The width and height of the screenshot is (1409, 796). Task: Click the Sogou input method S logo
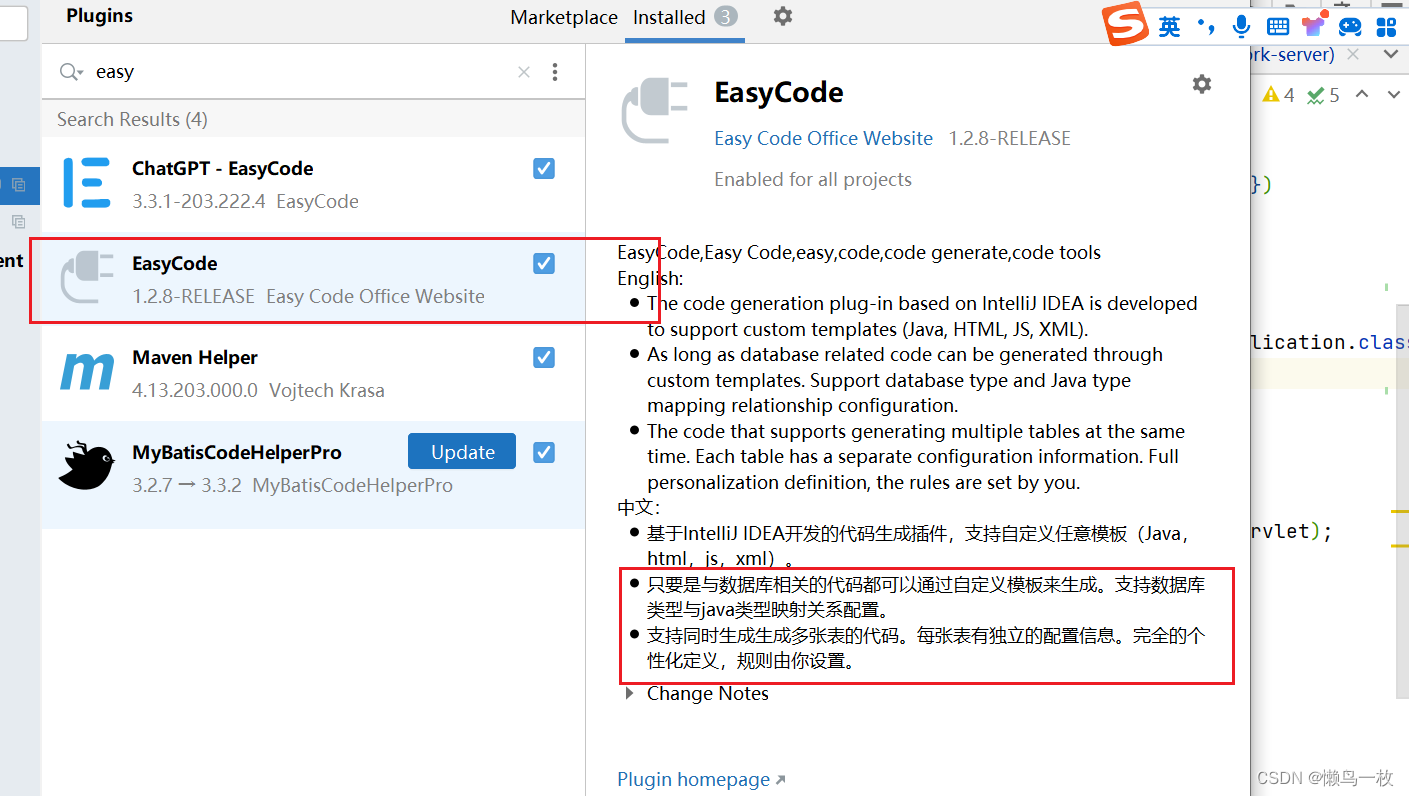[1125, 25]
